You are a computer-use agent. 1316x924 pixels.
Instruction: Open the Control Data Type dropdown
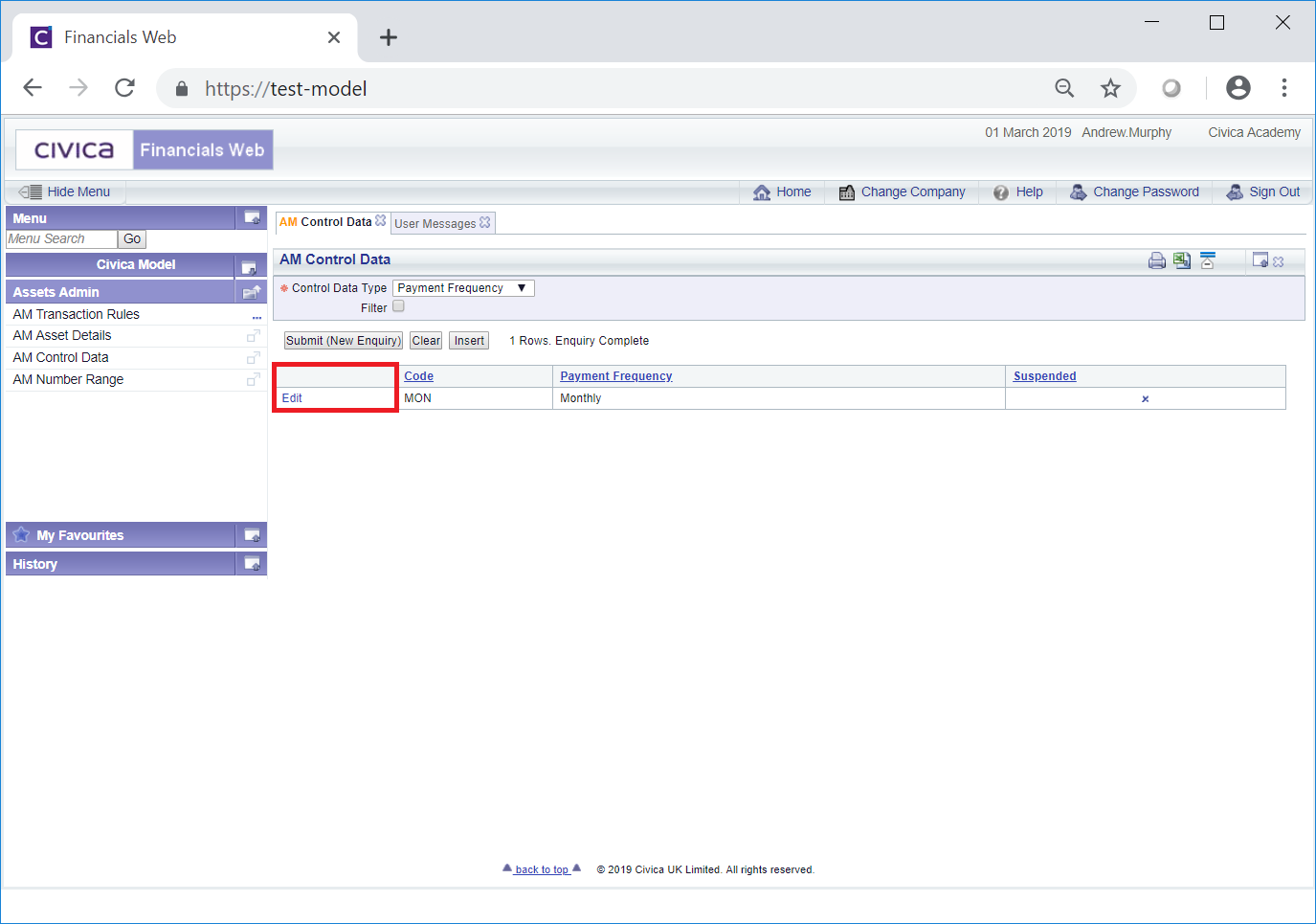(463, 288)
